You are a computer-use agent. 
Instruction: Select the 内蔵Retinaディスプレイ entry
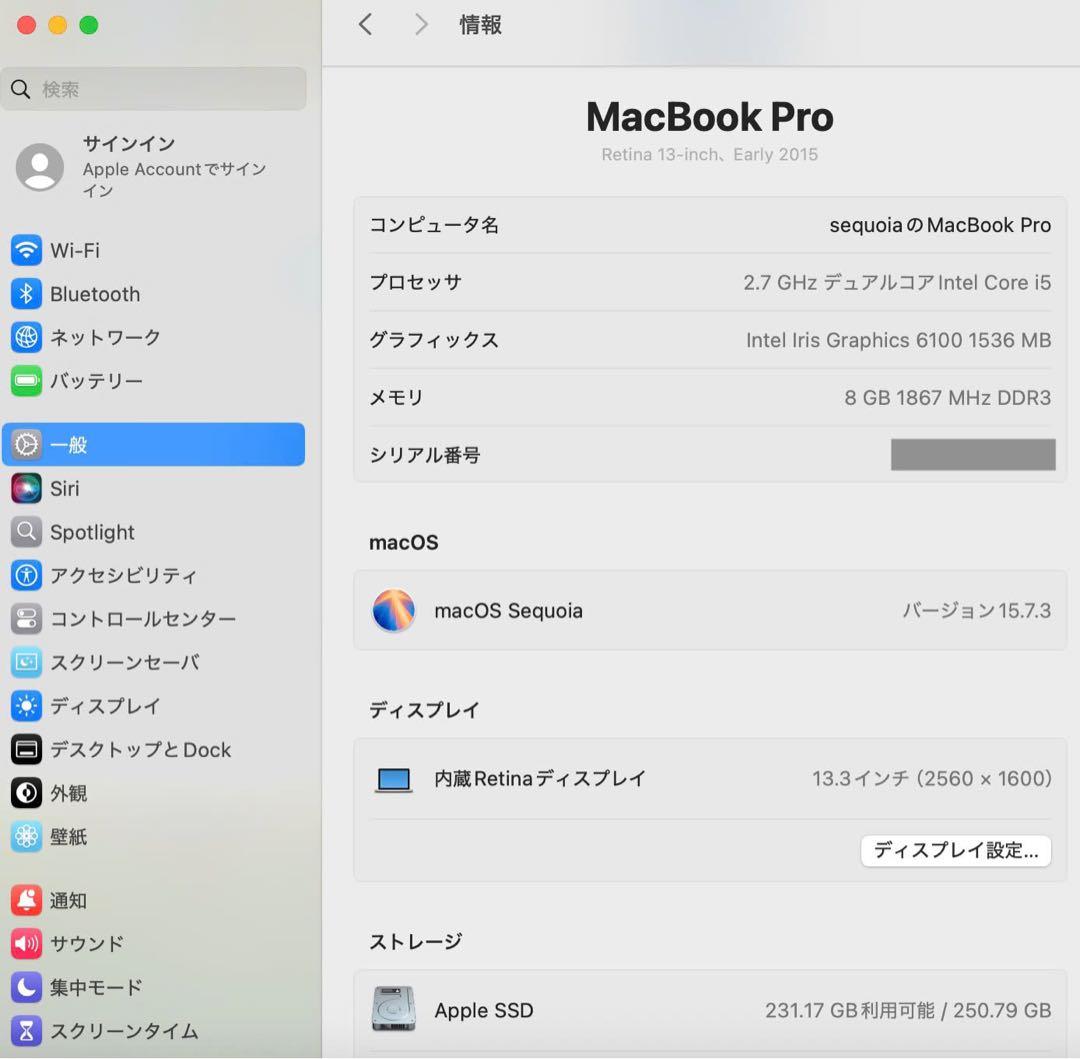point(540,778)
